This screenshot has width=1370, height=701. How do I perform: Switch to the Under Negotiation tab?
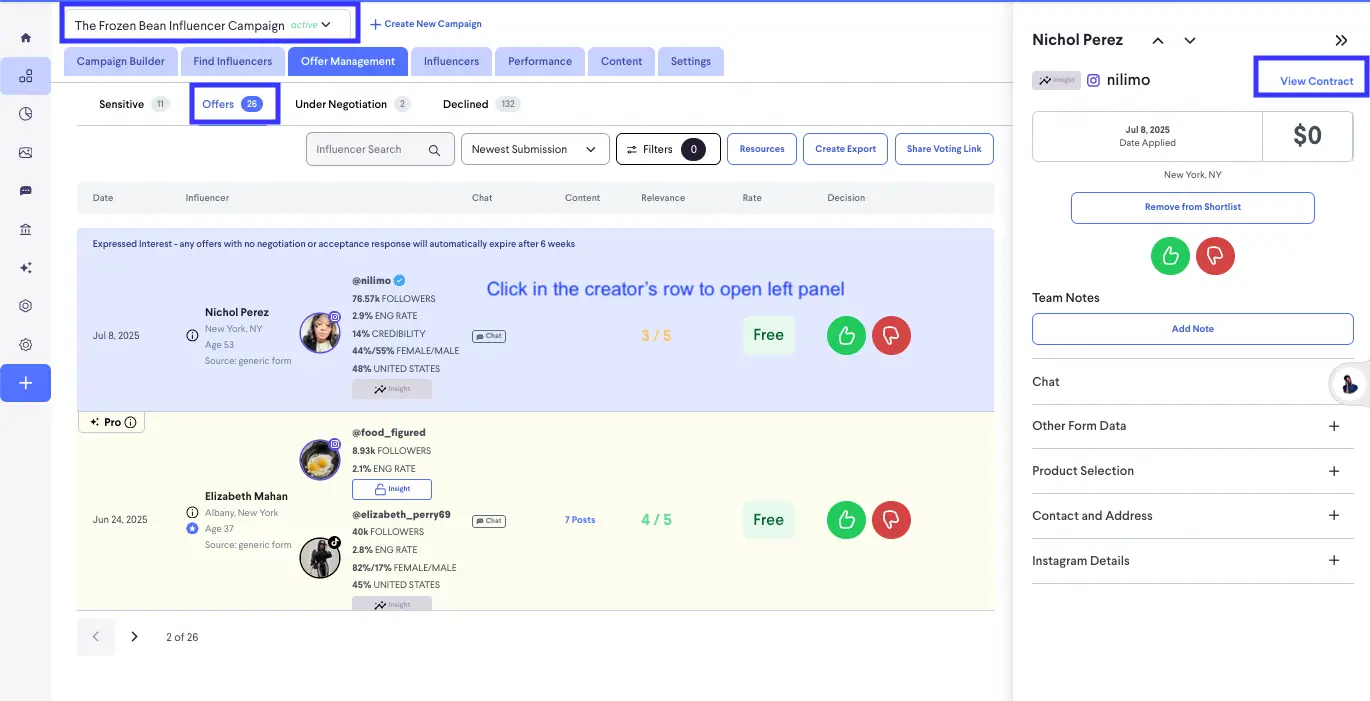(x=341, y=103)
